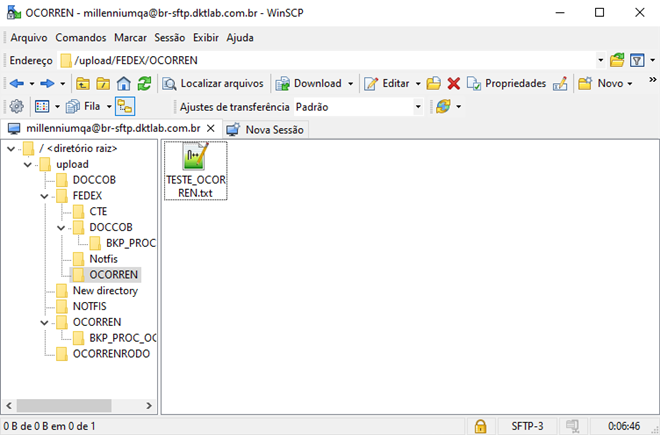Image resolution: width=660 pixels, height=435 pixels.
Task: Open the root directory folder icon
Action: point(103,83)
